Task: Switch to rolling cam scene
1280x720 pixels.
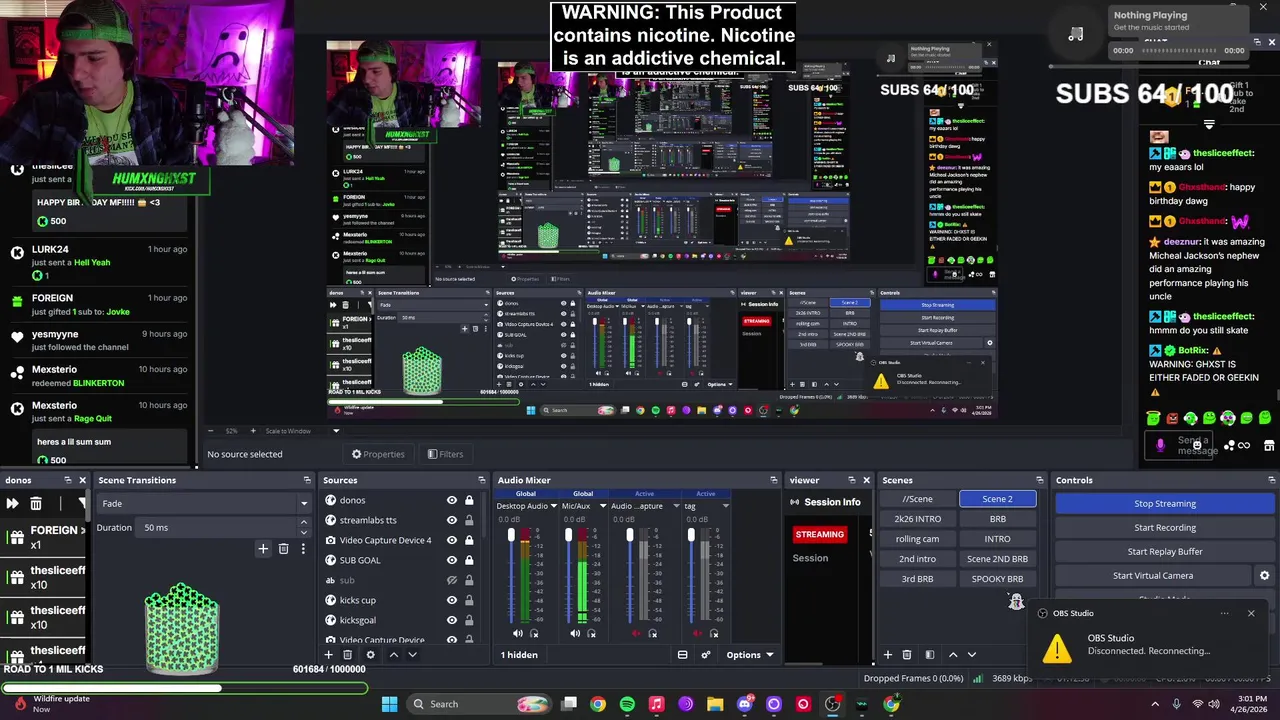Action: [x=917, y=539]
